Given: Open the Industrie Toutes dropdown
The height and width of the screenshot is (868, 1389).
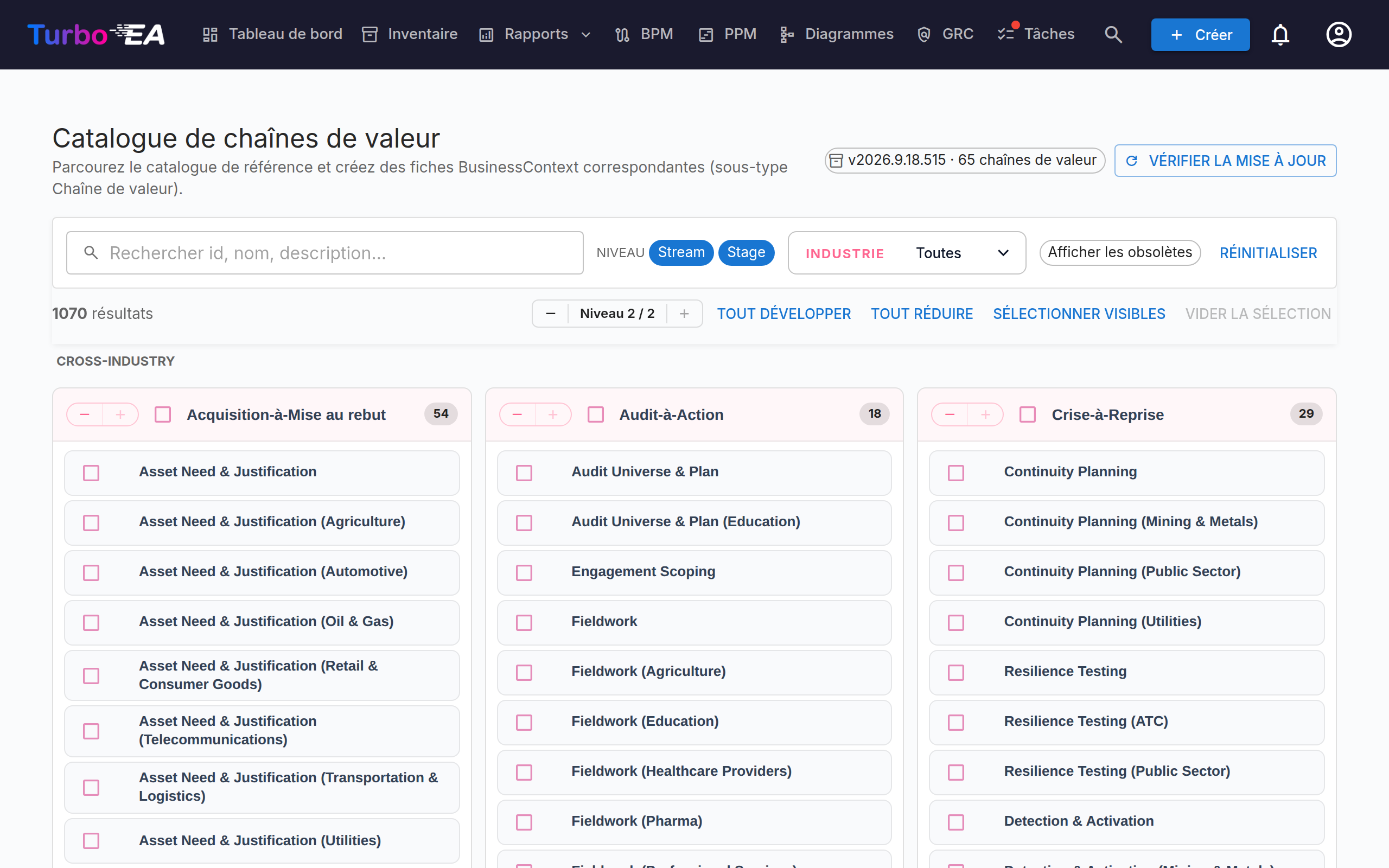Looking at the screenshot, I should (907, 253).
